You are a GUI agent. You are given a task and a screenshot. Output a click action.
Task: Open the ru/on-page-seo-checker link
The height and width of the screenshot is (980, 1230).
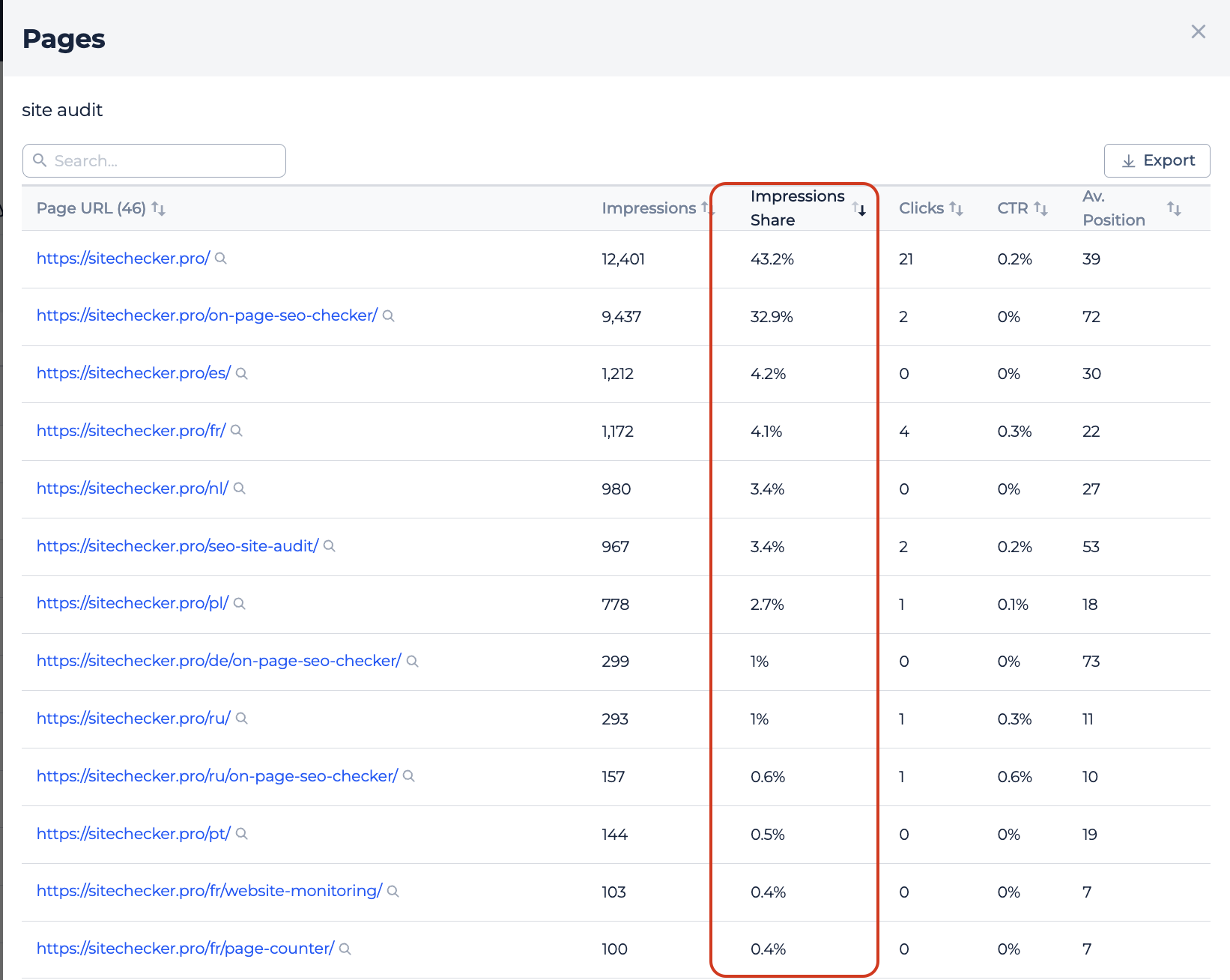[217, 776]
